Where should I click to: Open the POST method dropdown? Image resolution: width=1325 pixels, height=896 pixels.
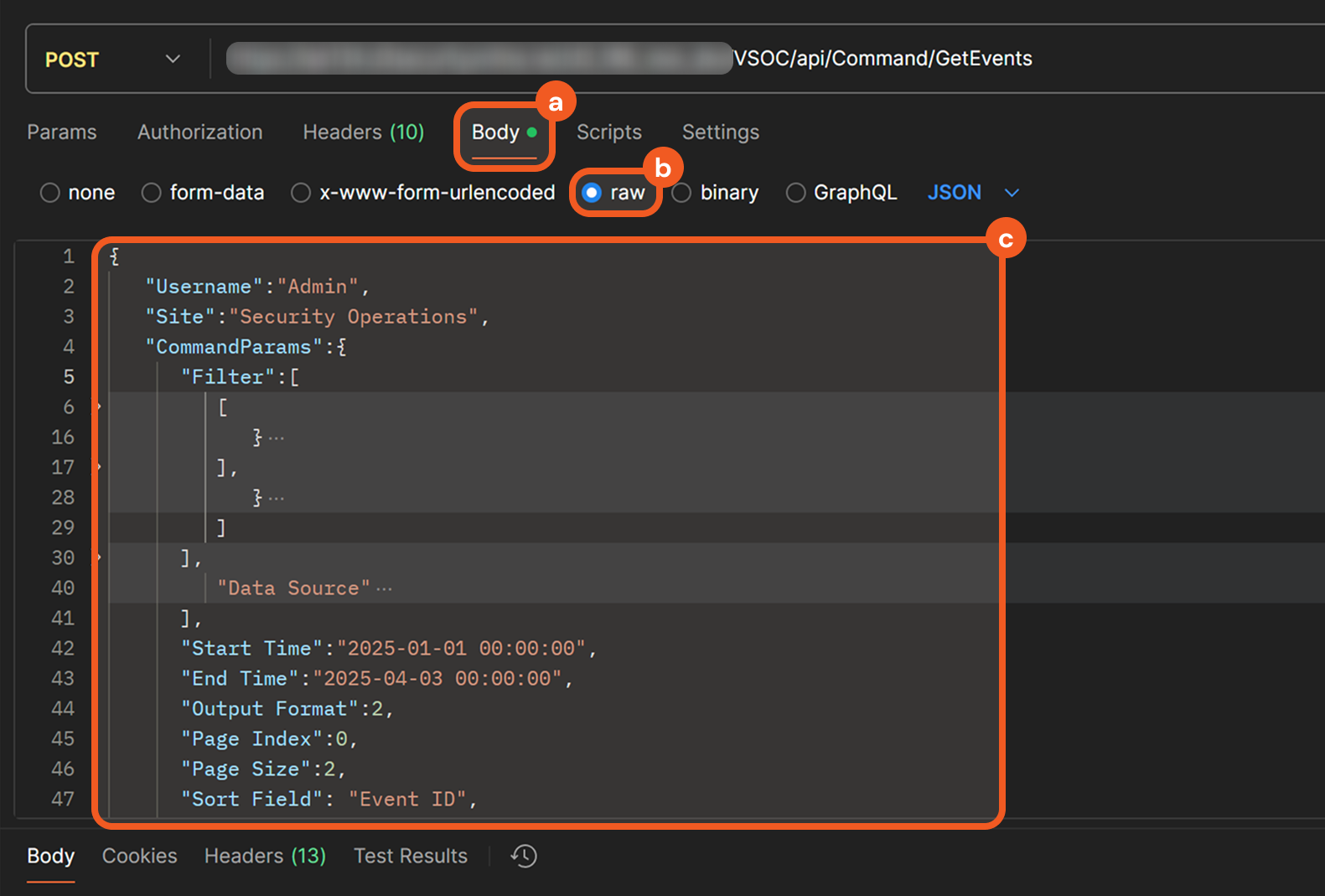(x=113, y=60)
